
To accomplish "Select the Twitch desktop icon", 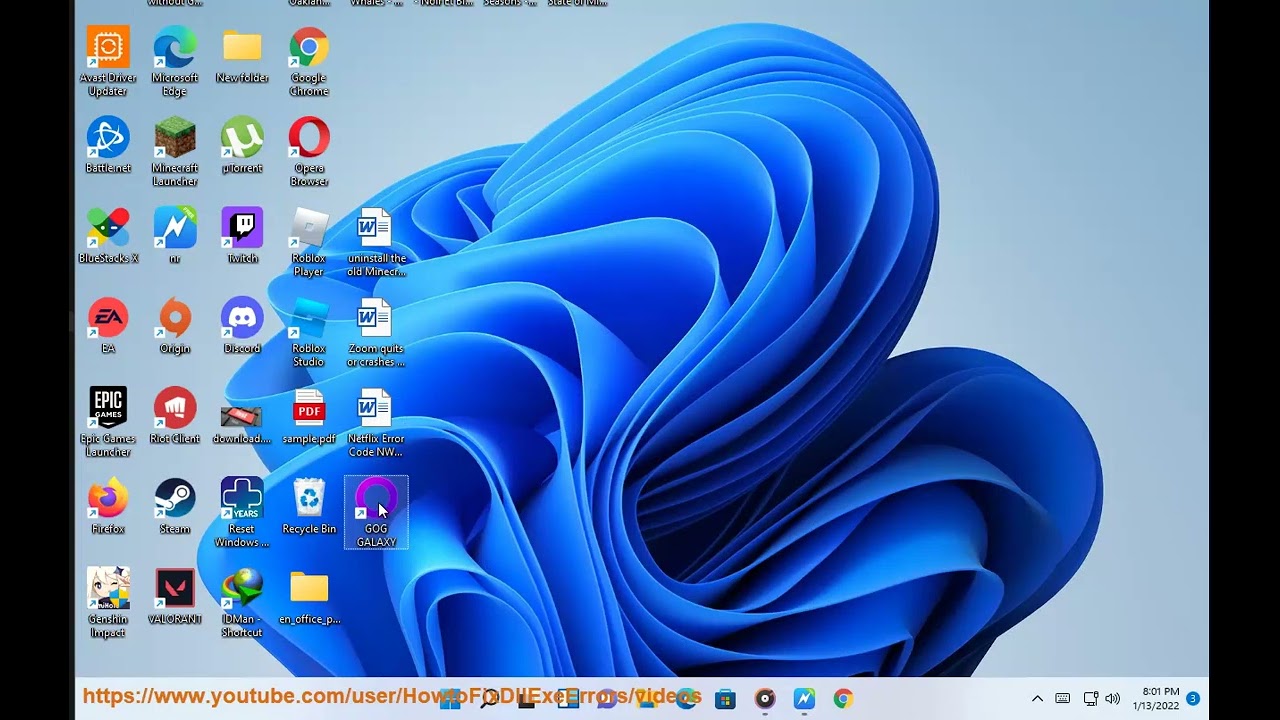I will (242, 236).
